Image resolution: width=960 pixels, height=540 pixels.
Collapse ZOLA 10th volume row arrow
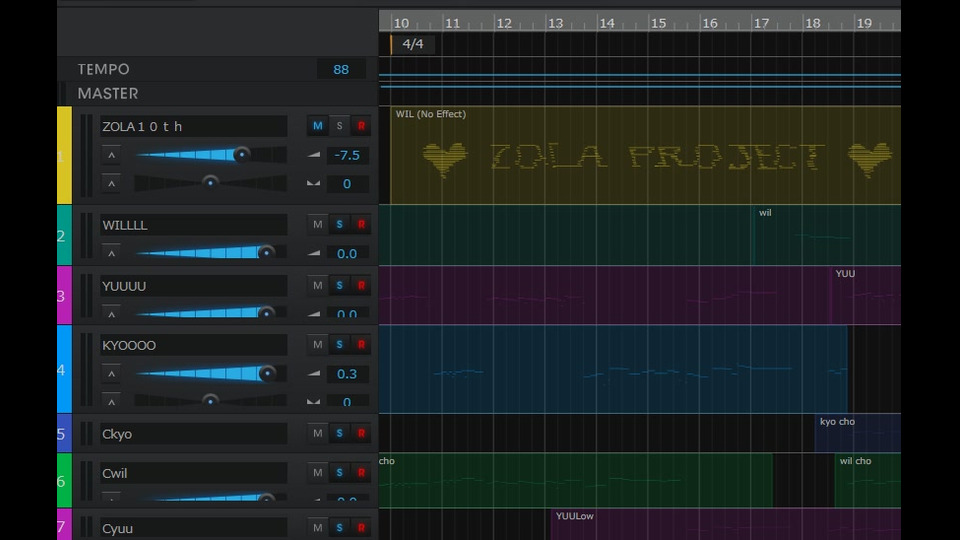click(111, 155)
